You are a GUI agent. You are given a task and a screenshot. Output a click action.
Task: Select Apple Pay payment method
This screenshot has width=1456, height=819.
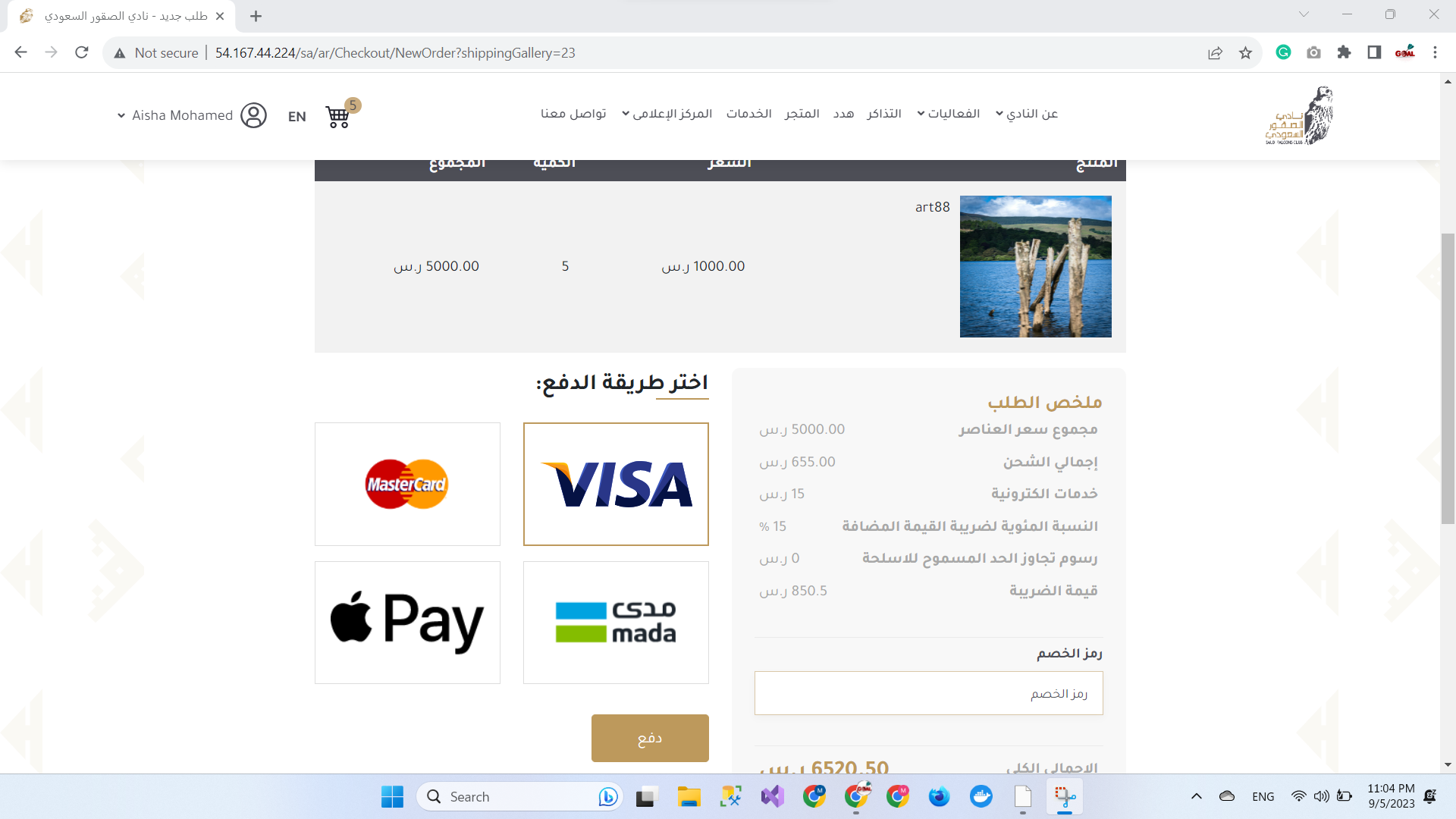click(407, 623)
